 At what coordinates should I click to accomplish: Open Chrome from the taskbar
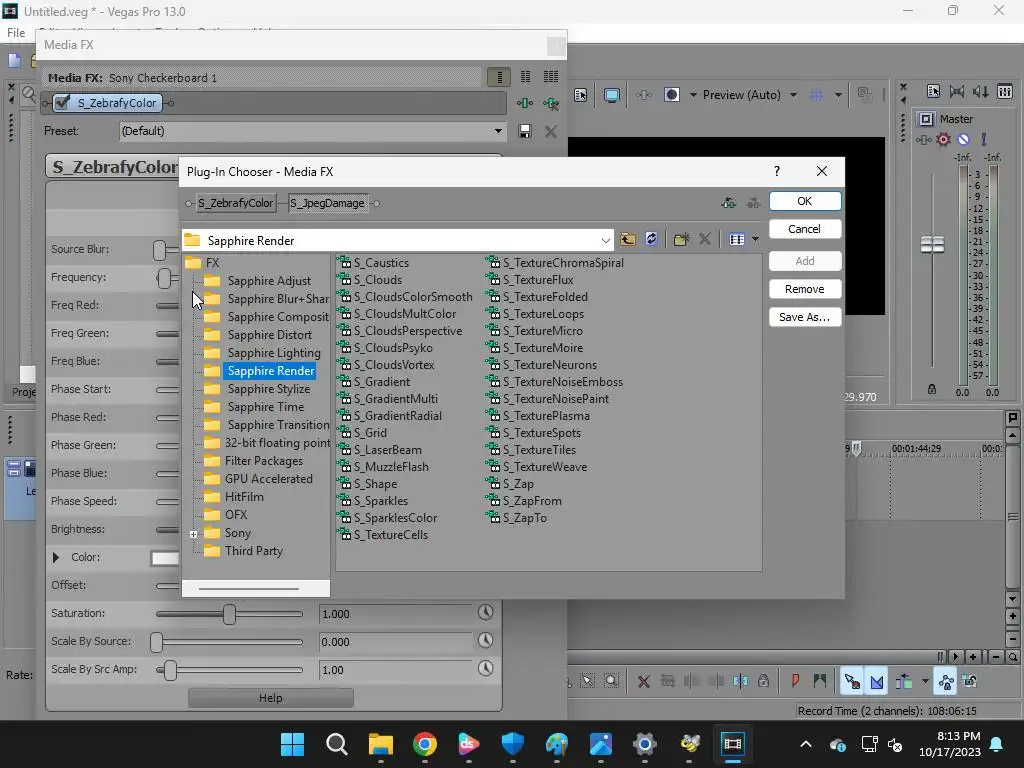click(424, 744)
